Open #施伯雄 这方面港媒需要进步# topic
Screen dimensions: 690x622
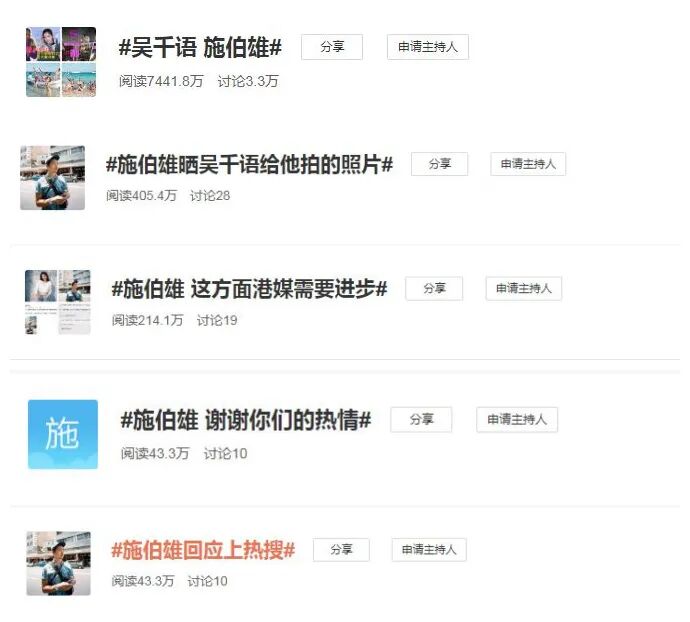[250, 289]
